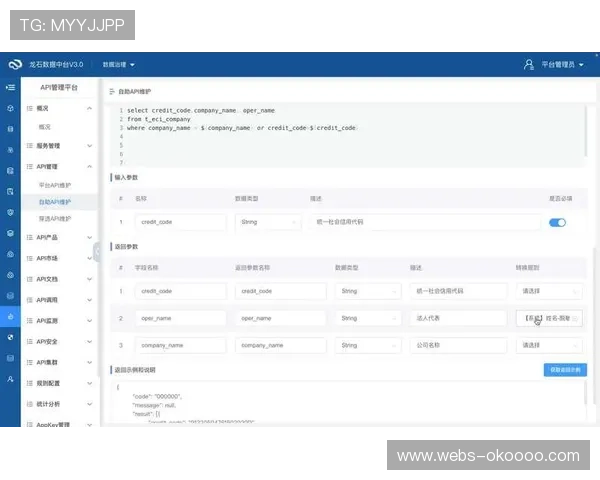This screenshot has height=480, width=600.
Task: Click the blue 获取返回示例 button
Action: [x=566, y=370]
